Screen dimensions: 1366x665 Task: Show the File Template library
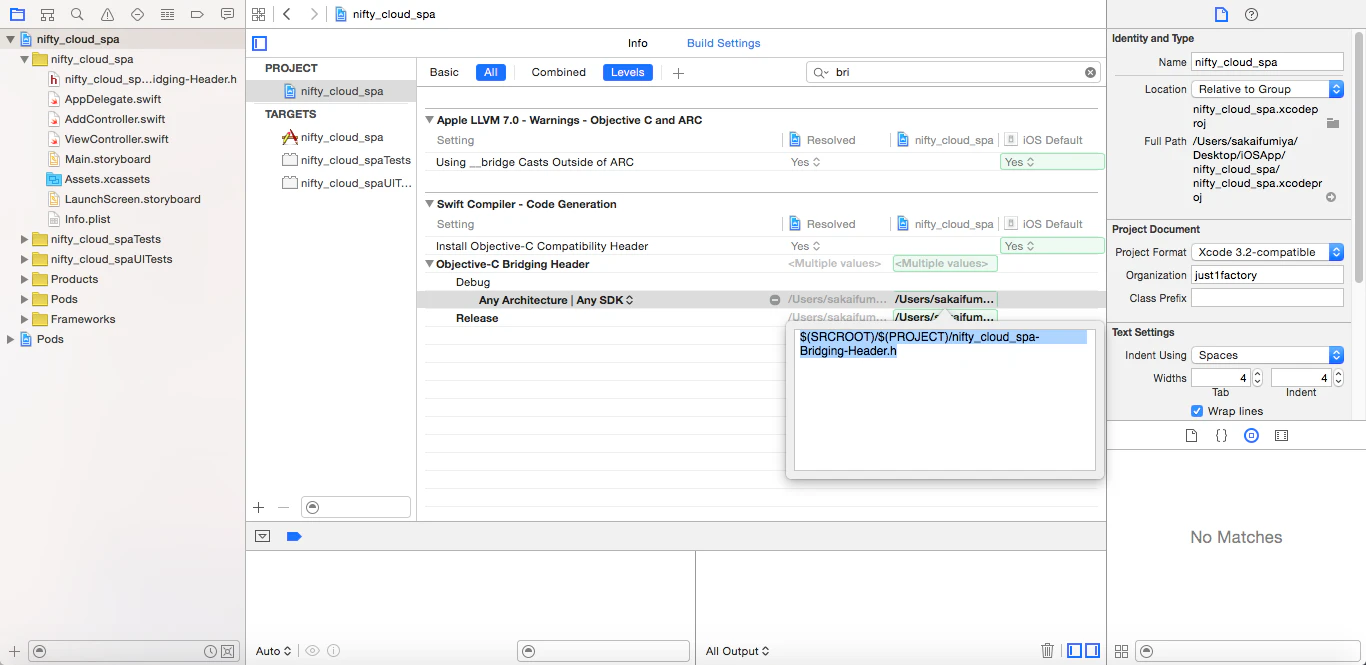1191,436
